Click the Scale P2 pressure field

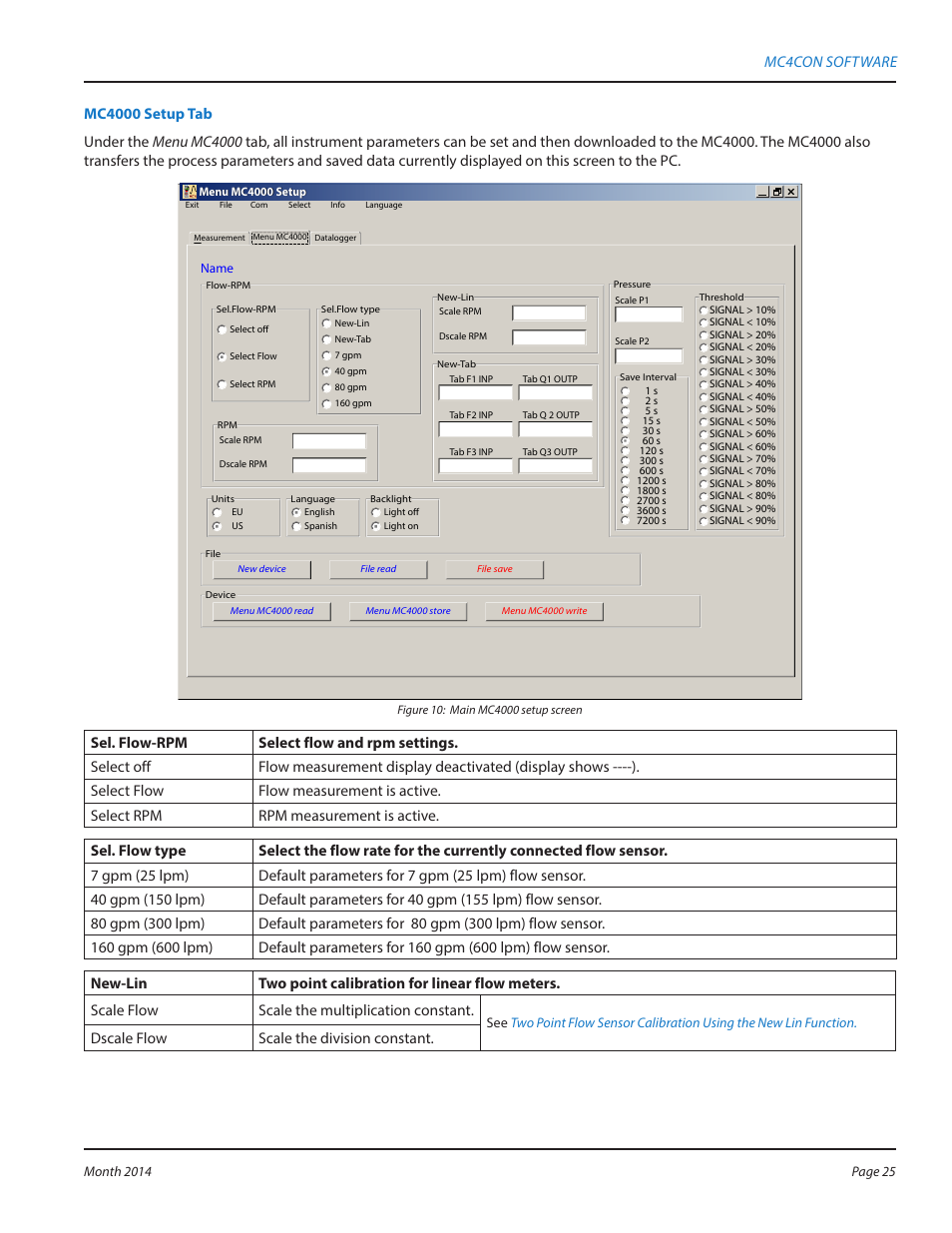pyautogui.click(x=649, y=355)
